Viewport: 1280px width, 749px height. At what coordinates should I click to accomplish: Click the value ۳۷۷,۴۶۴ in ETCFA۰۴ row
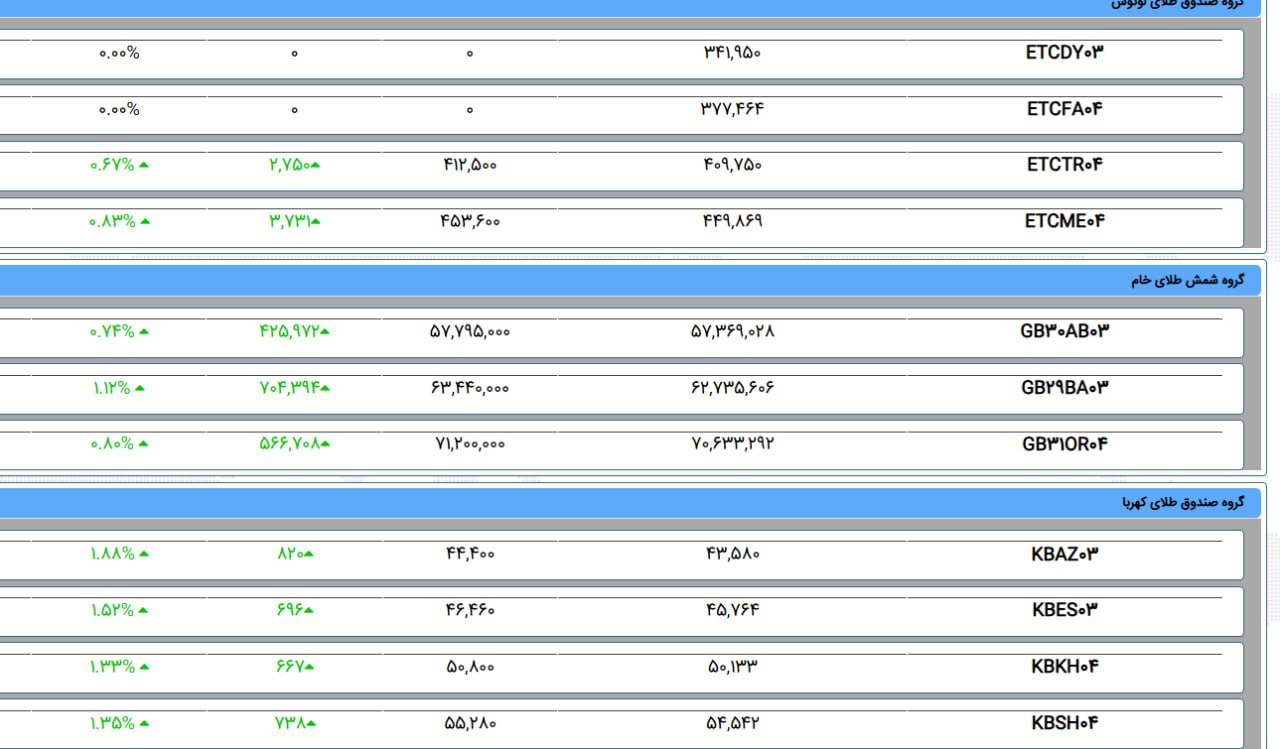click(732, 109)
